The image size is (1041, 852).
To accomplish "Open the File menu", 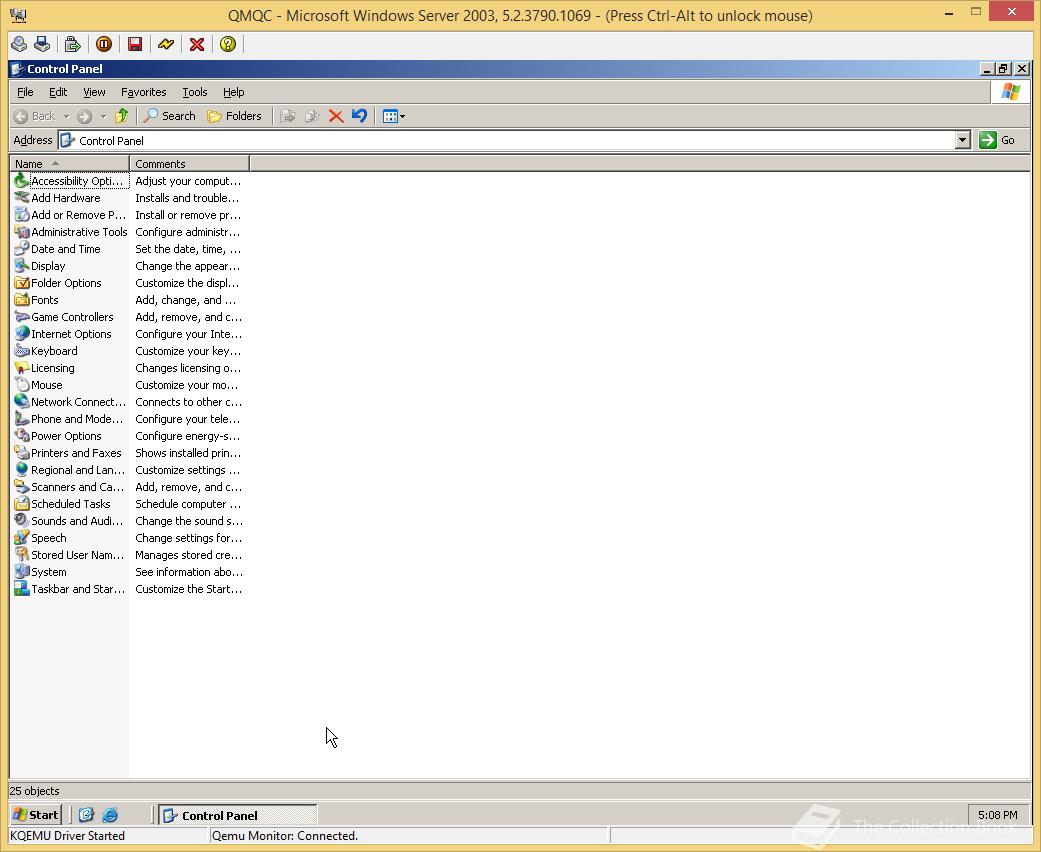I will 25,92.
